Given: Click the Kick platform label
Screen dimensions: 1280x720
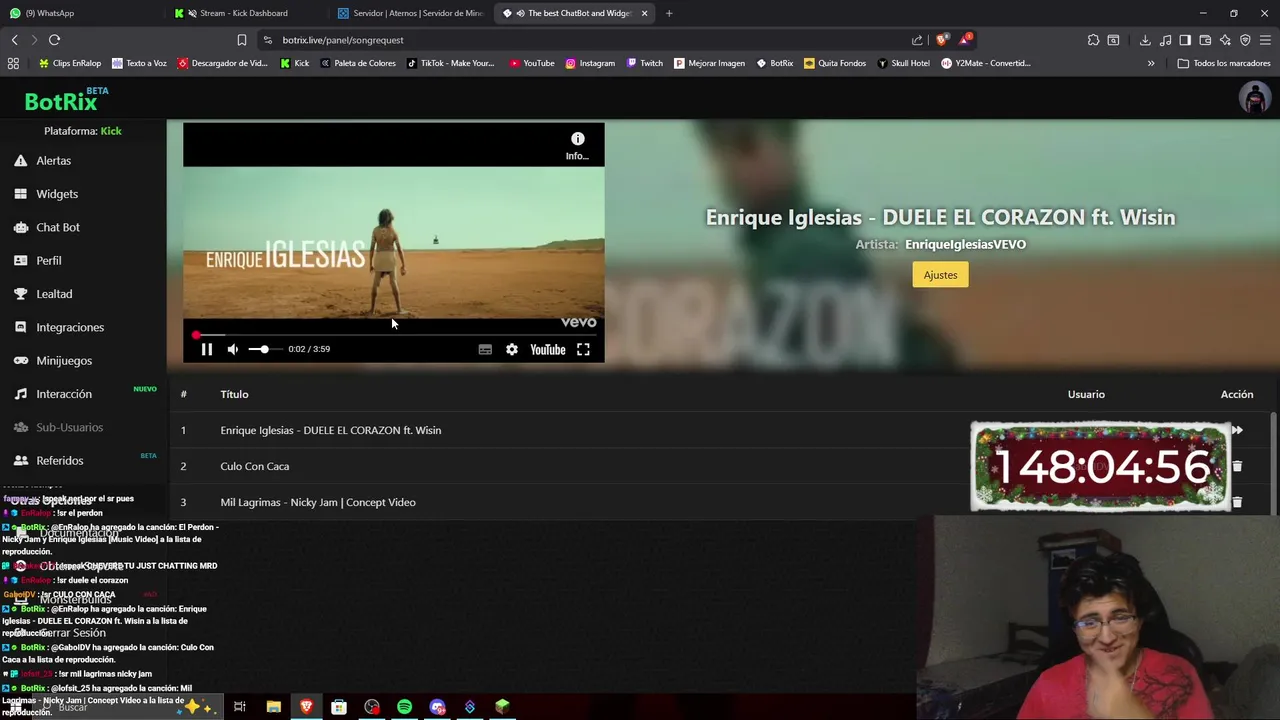Looking at the screenshot, I should tap(111, 131).
